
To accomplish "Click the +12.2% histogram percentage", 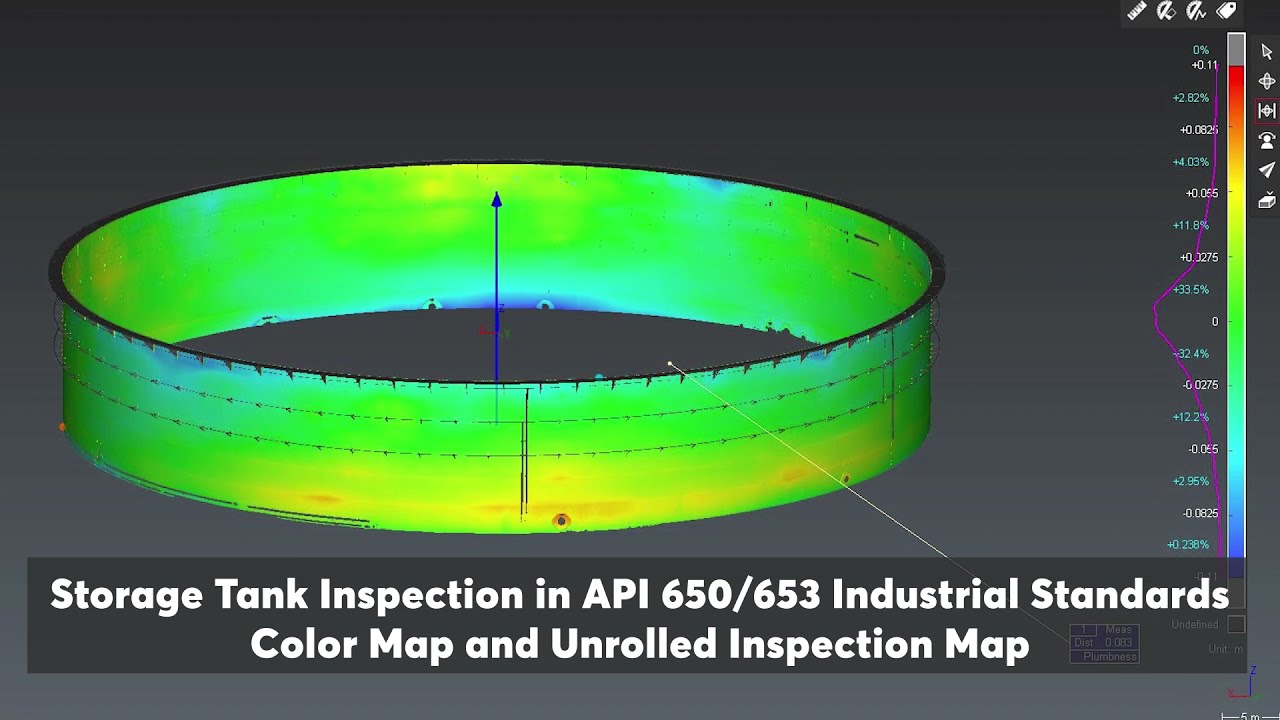I will click(1190, 417).
